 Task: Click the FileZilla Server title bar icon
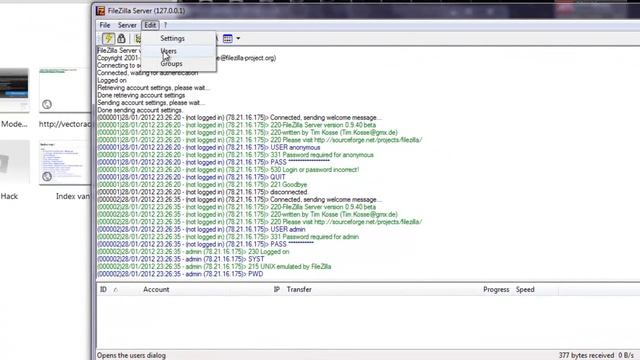click(x=100, y=11)
